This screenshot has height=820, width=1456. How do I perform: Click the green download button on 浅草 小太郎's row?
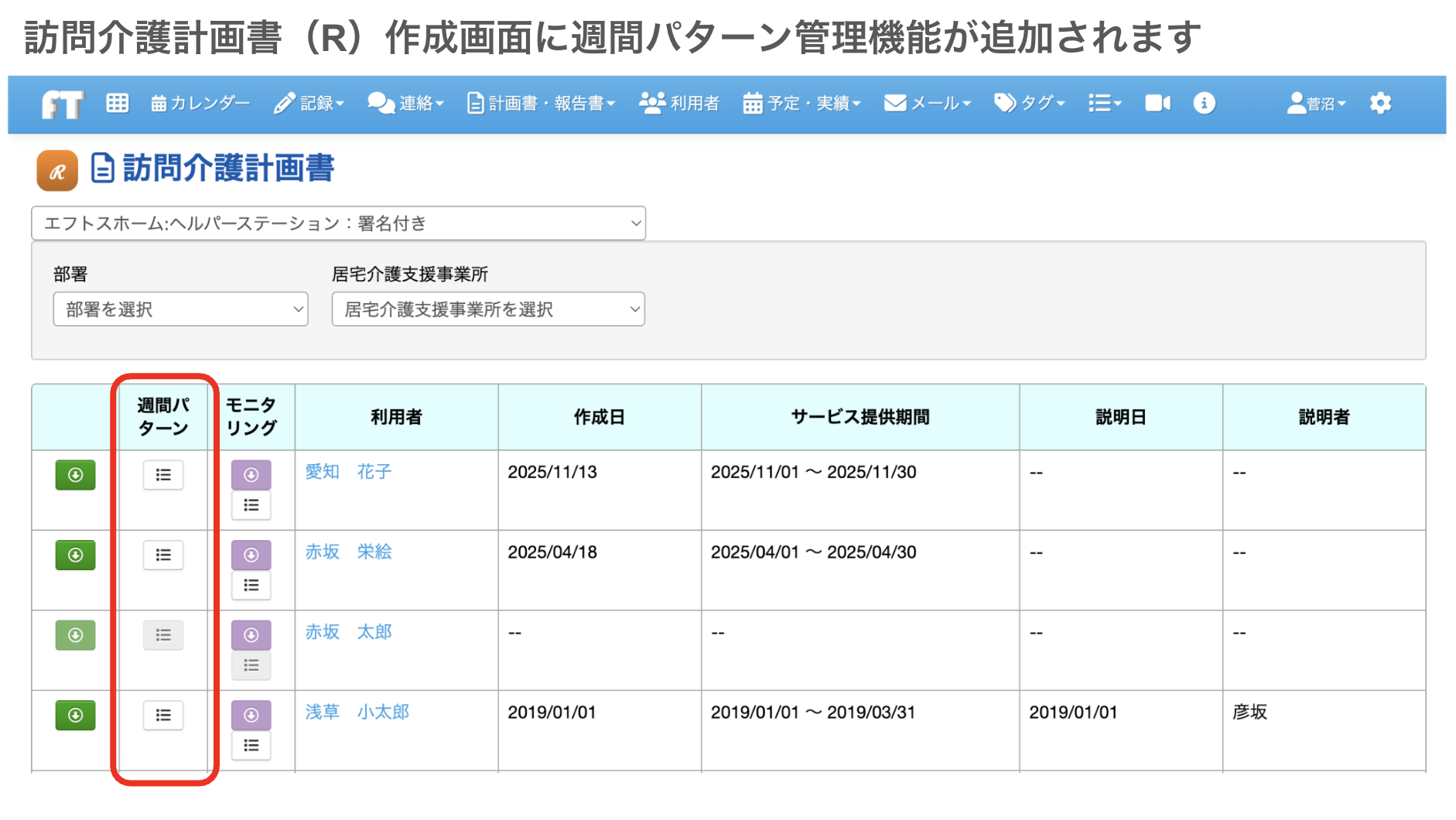pyautogui.click(x=74, y=715)
